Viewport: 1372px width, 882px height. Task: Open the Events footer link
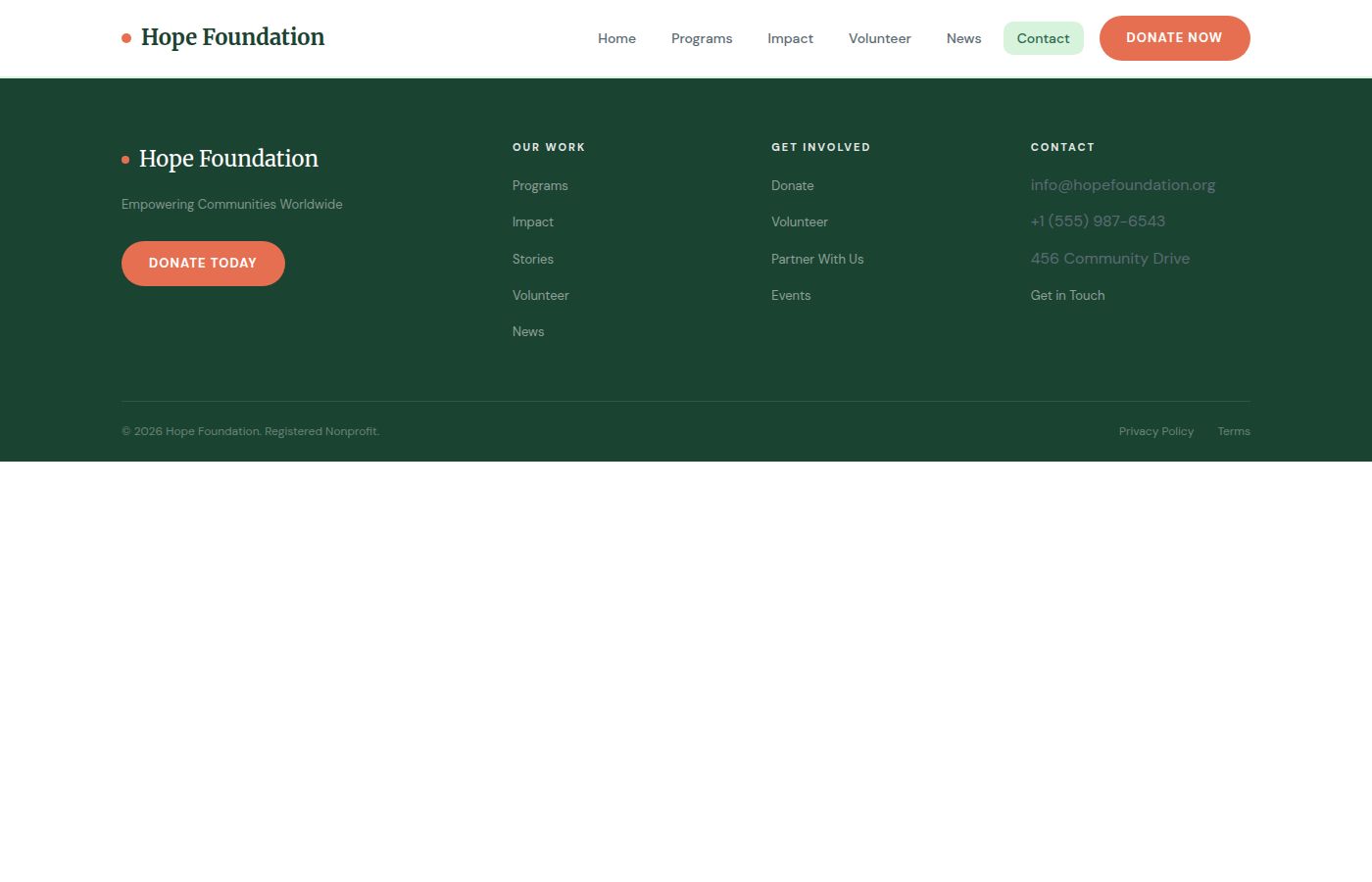click(791, 295)
